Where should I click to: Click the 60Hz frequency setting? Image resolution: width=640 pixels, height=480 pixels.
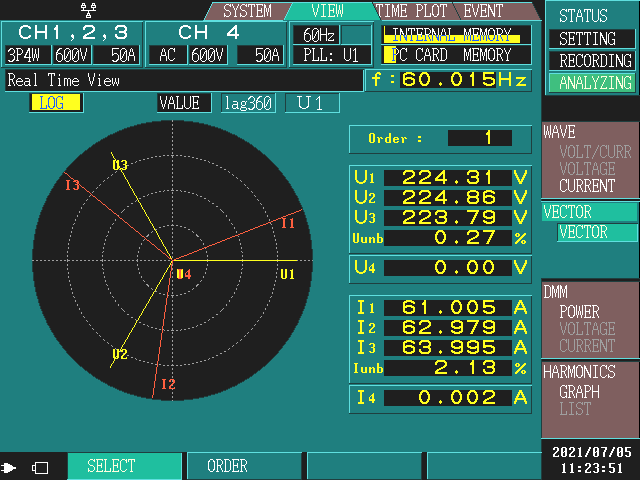316,36
